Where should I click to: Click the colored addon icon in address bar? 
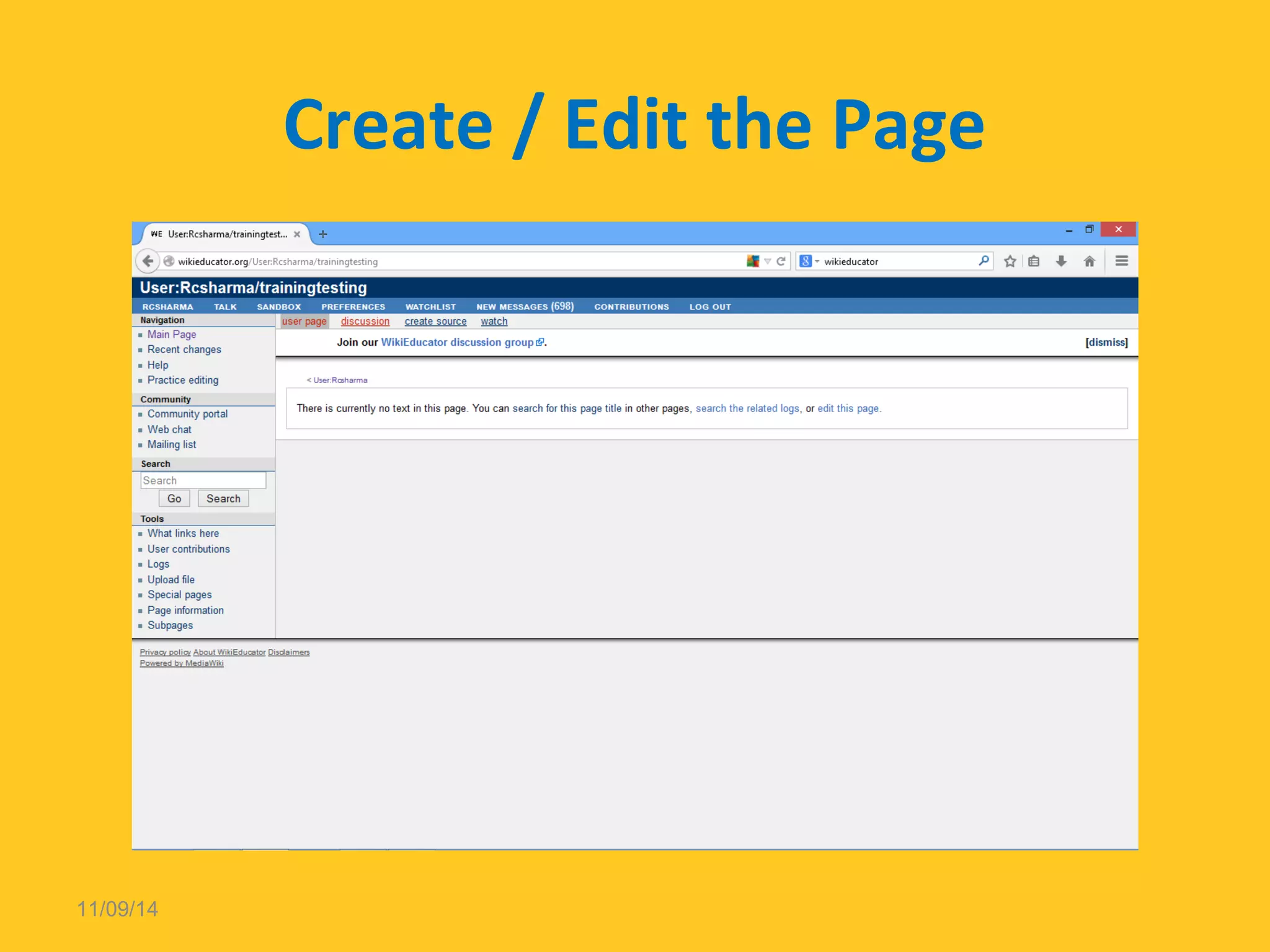(753, 262)
